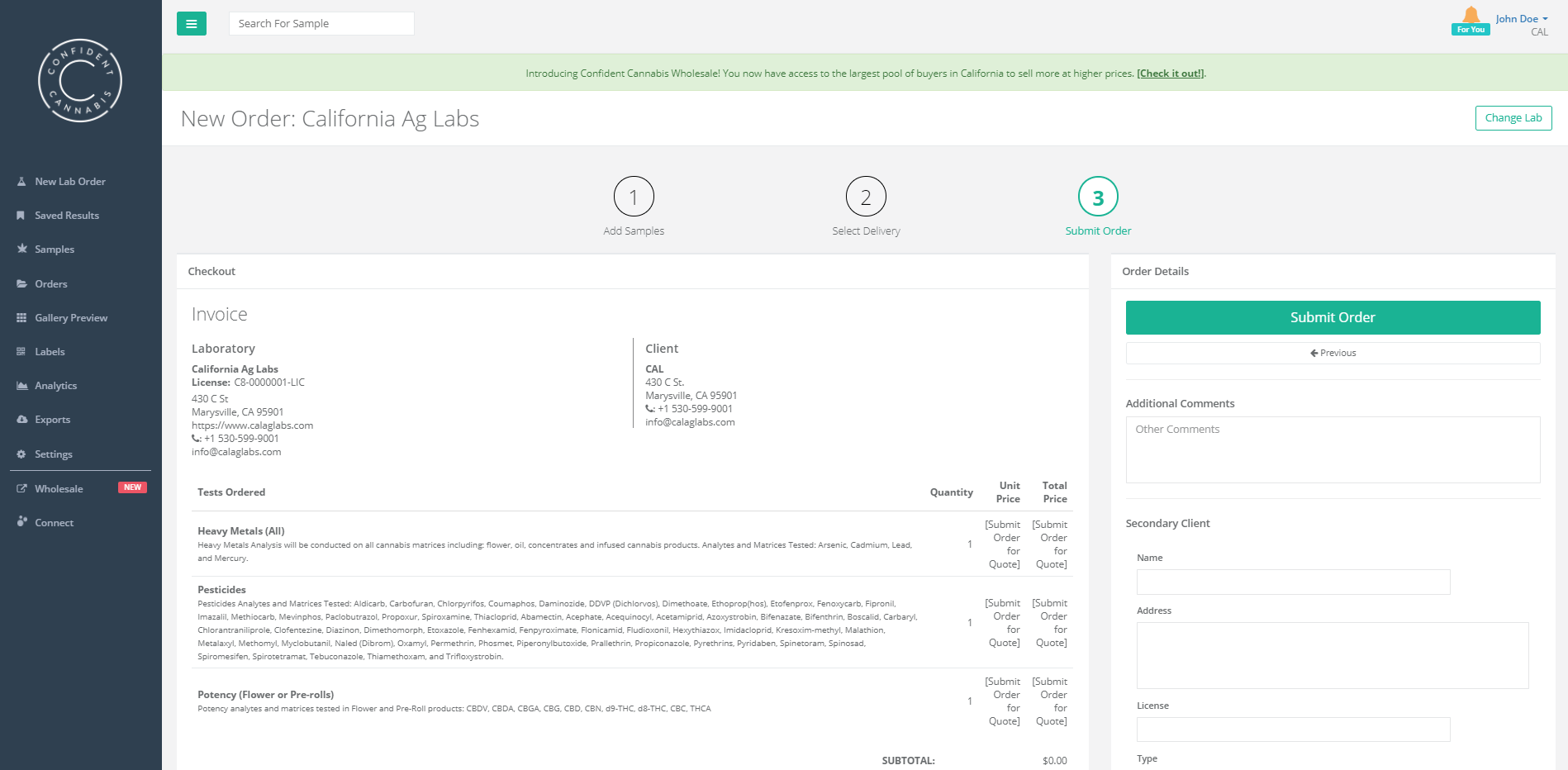Select Analytics in the sidebar
Image resolution: width=1568 pixels, height=770 pixels.
(55, 386)
